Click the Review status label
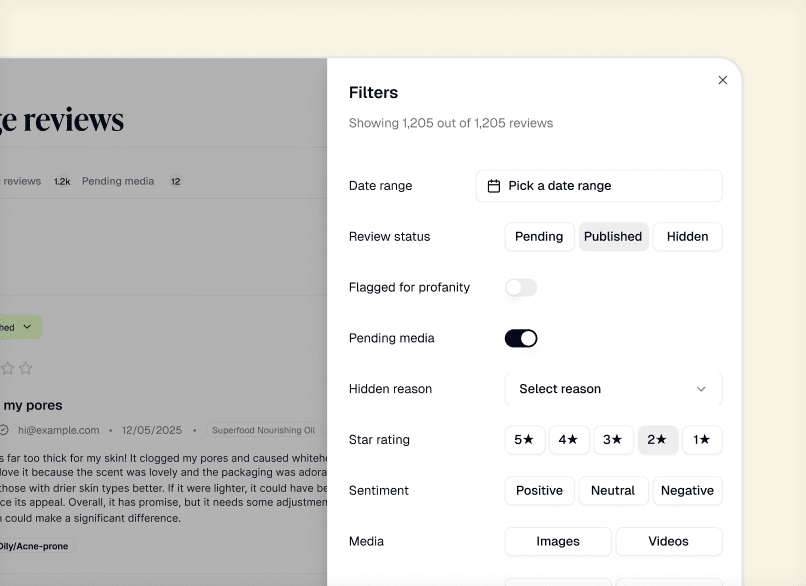The image size is (806, 586). [x=390, y=236]
